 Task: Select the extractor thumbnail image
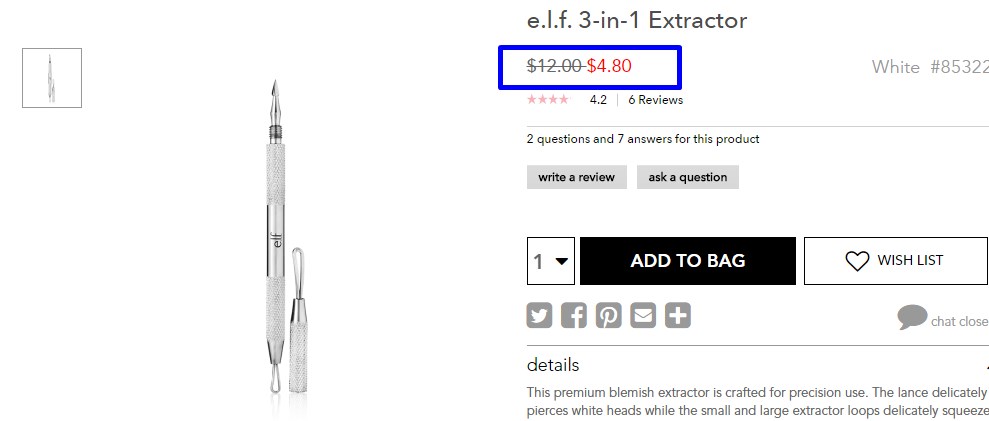pyautogui.click(x=52, y=78)
